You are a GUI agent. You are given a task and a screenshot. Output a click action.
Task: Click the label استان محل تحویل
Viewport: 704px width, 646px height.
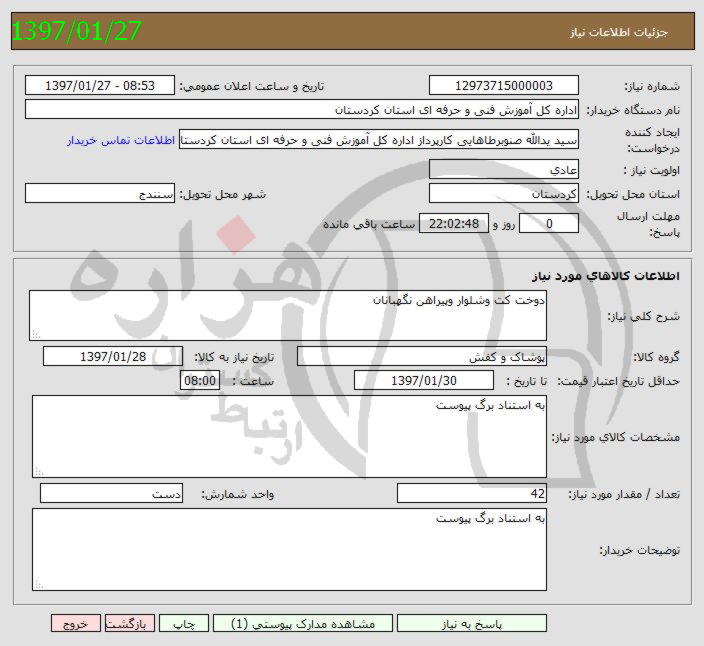[x=634, y=194]
